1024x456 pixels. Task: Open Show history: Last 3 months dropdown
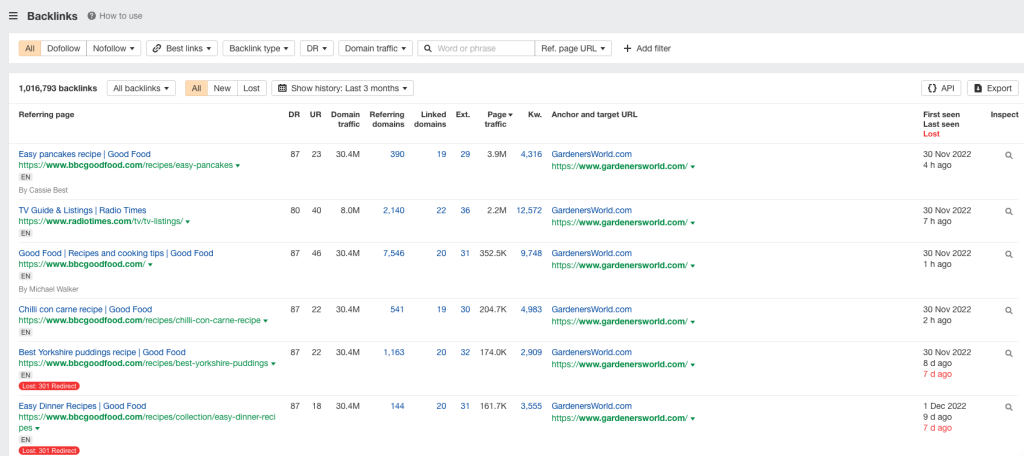(342, 88)
